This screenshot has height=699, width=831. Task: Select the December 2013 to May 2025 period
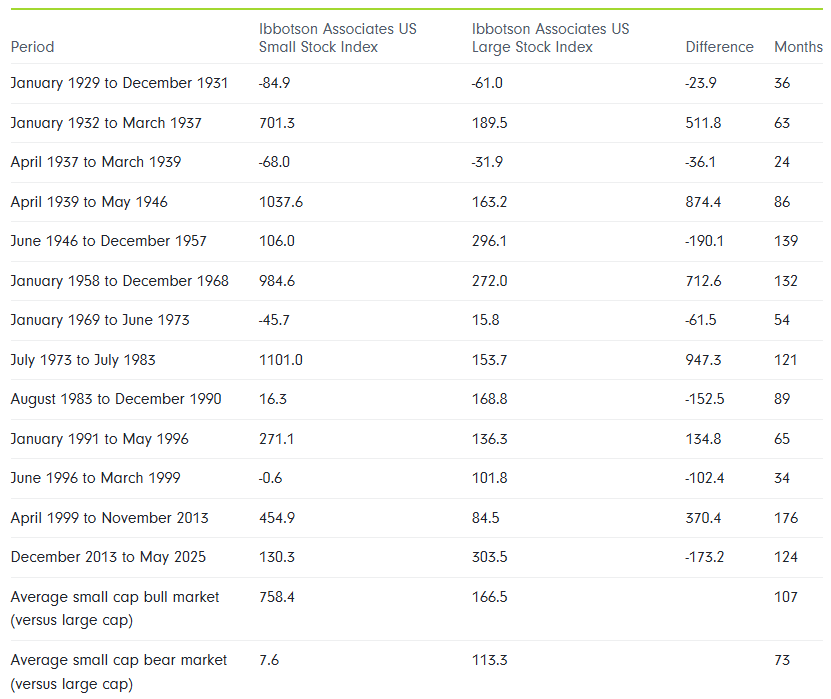[x=108, y=557]
